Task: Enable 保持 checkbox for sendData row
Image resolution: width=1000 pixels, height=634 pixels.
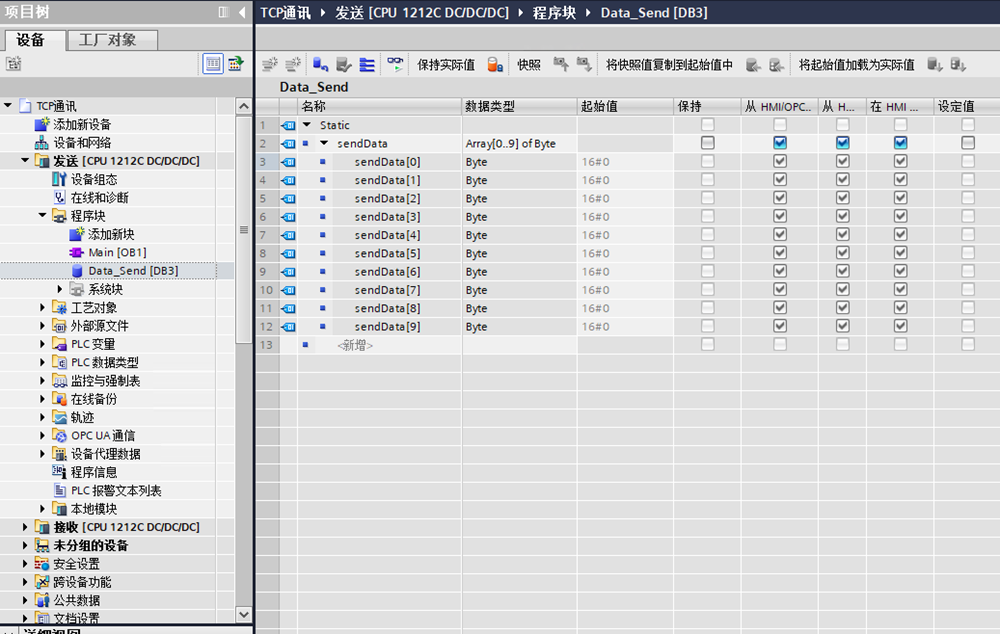Action: tap(708, 143)
